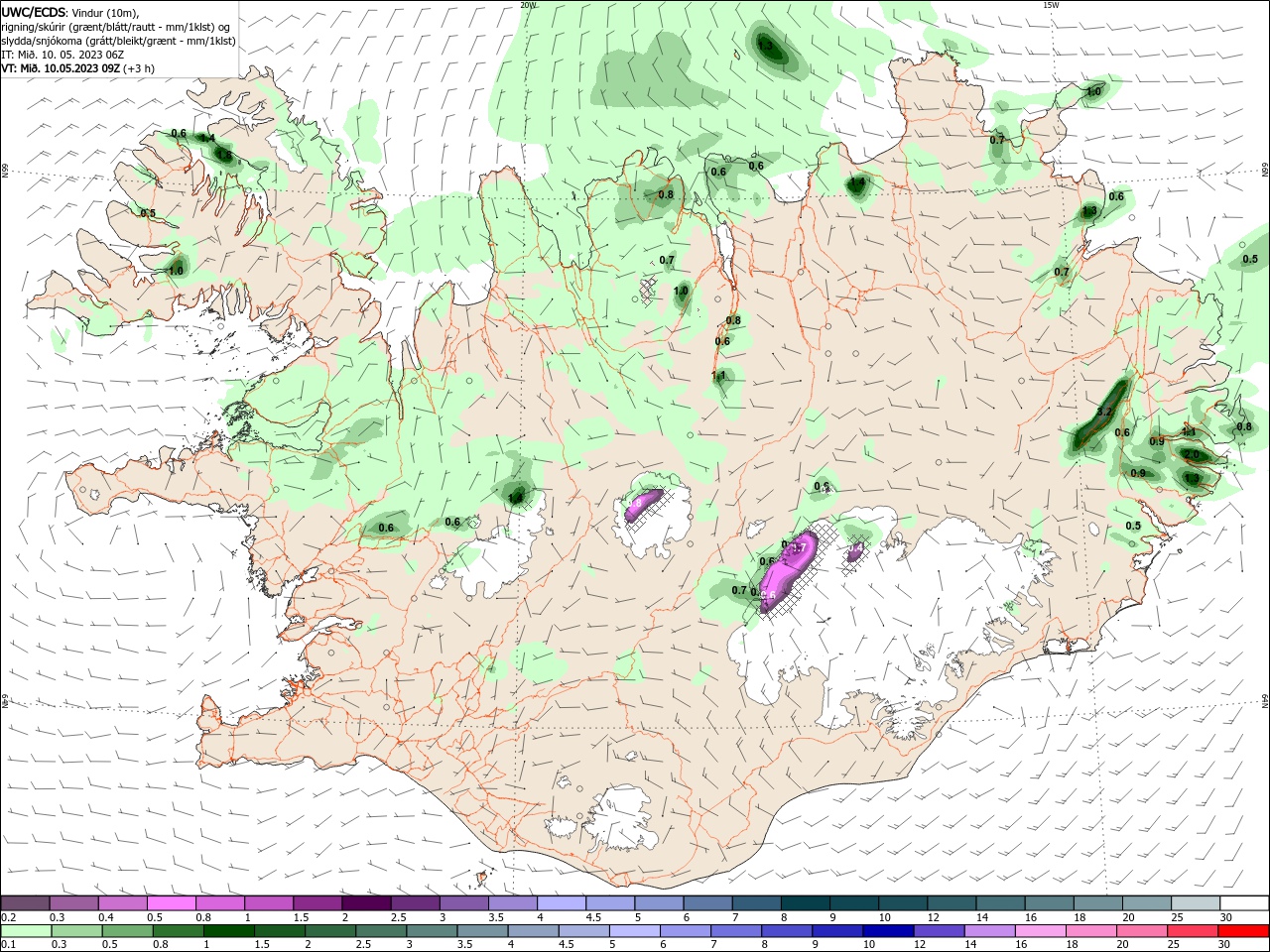The width and height of the screenshot is (1270, 952).
Task: Click the 20W longitude label at top
Action: [528, 5]
